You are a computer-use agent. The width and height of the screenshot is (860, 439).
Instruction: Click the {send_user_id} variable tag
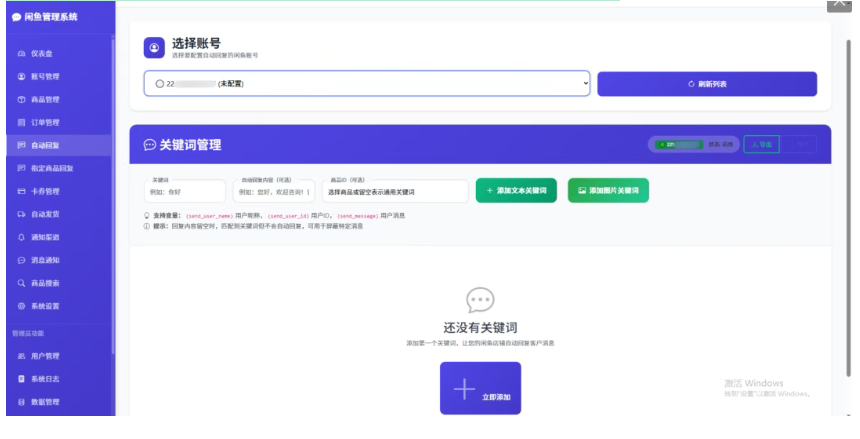(288, 216)
